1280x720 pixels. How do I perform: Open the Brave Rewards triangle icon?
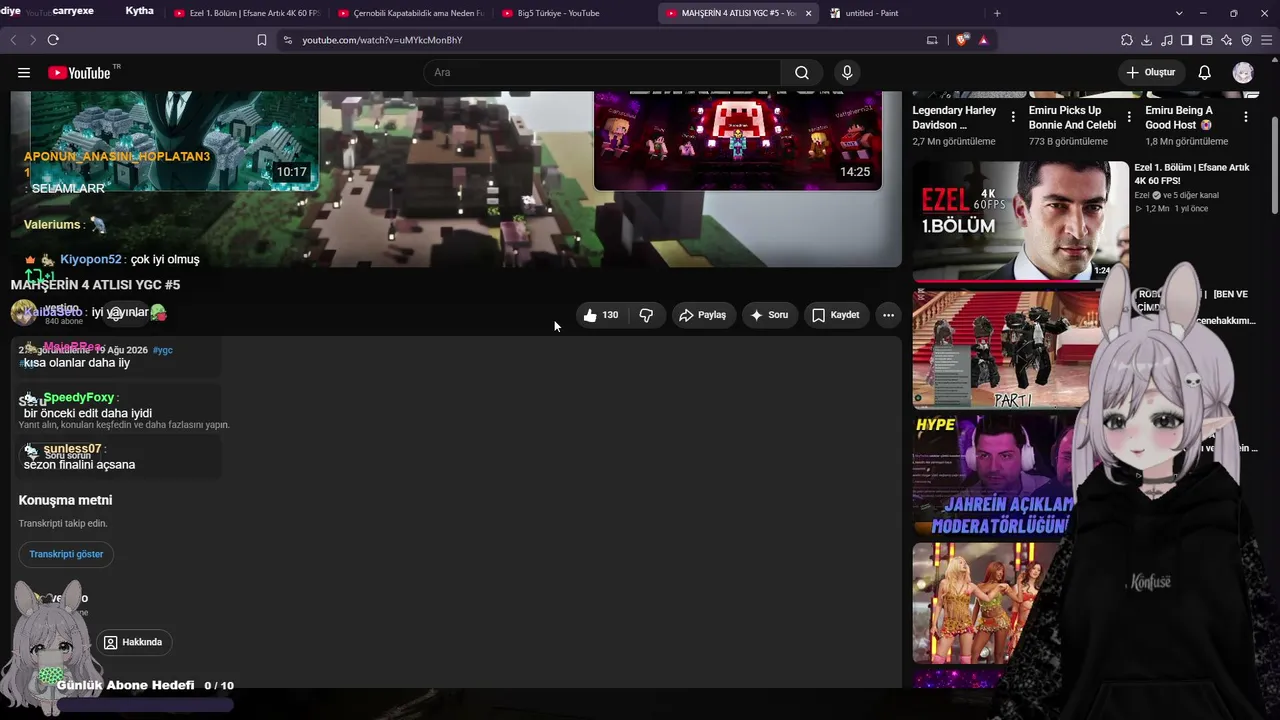pyautogui.click(x=983, y=40)
